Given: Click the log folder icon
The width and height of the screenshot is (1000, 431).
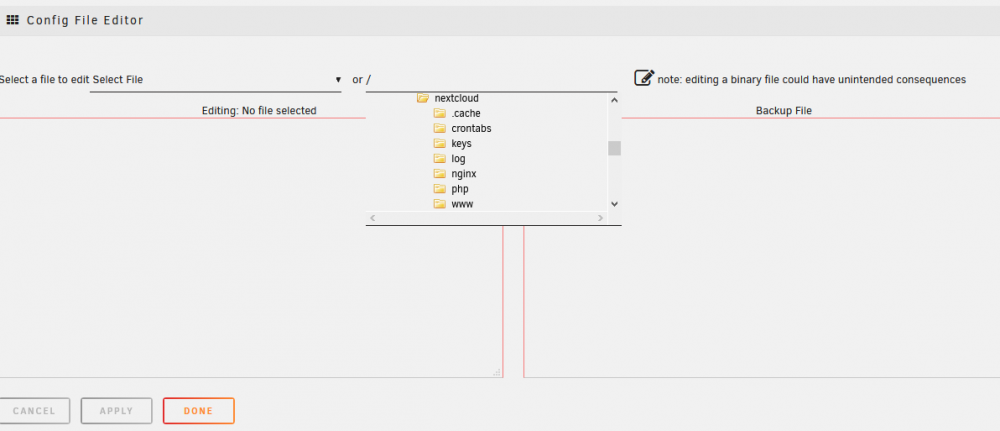Looking at the screenshot, I should (x=439, y=159).
